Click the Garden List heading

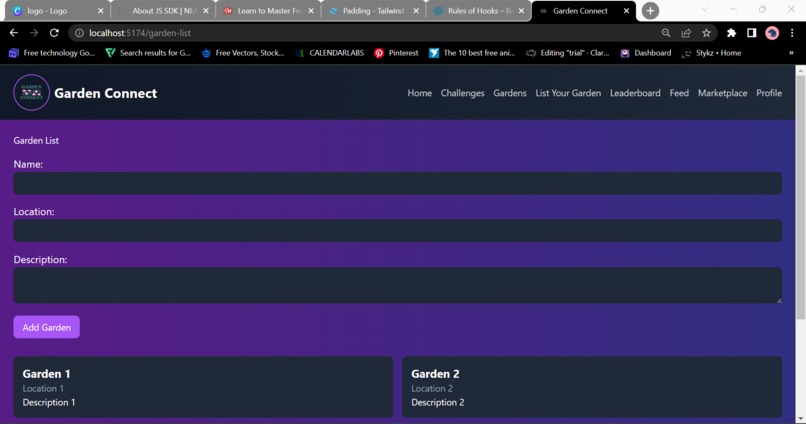point(36,140)
